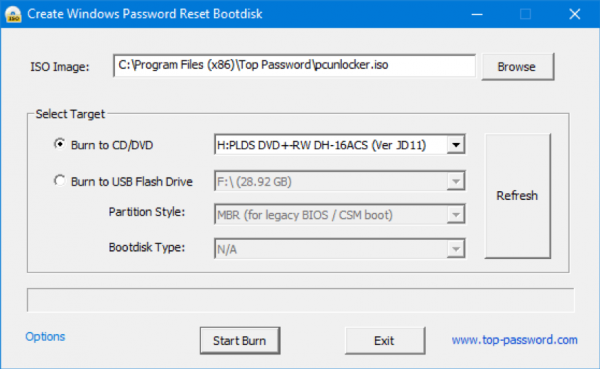Viewport: 600px width, 369px height.
Task: Click the Refresh button
Action: click(517, 196)
